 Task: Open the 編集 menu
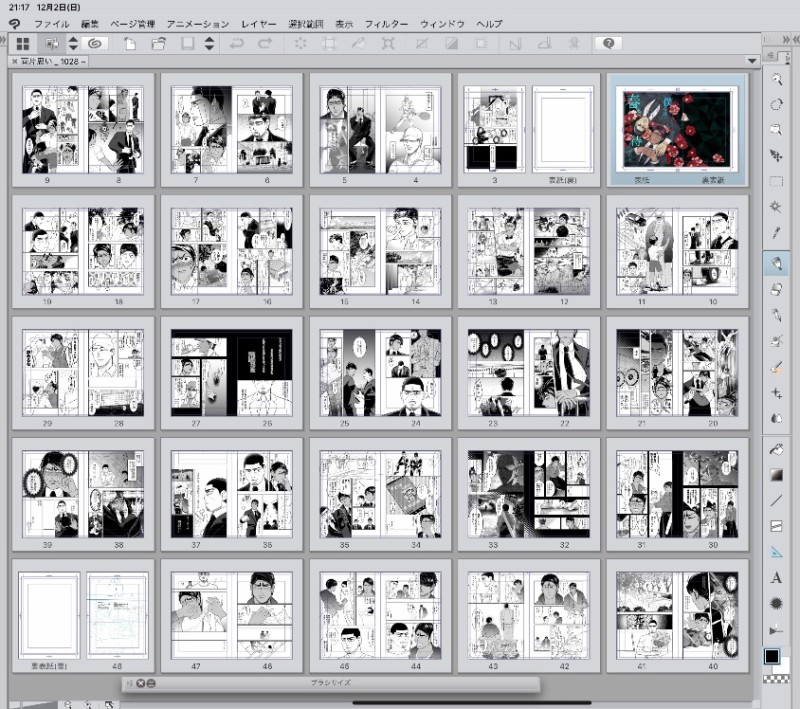90,24
